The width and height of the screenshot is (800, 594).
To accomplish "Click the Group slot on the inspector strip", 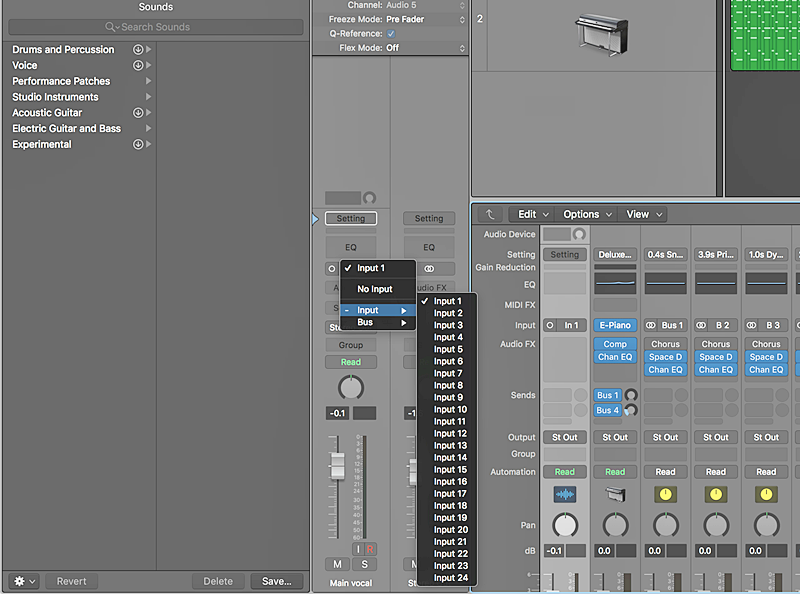I will [351, 345].
